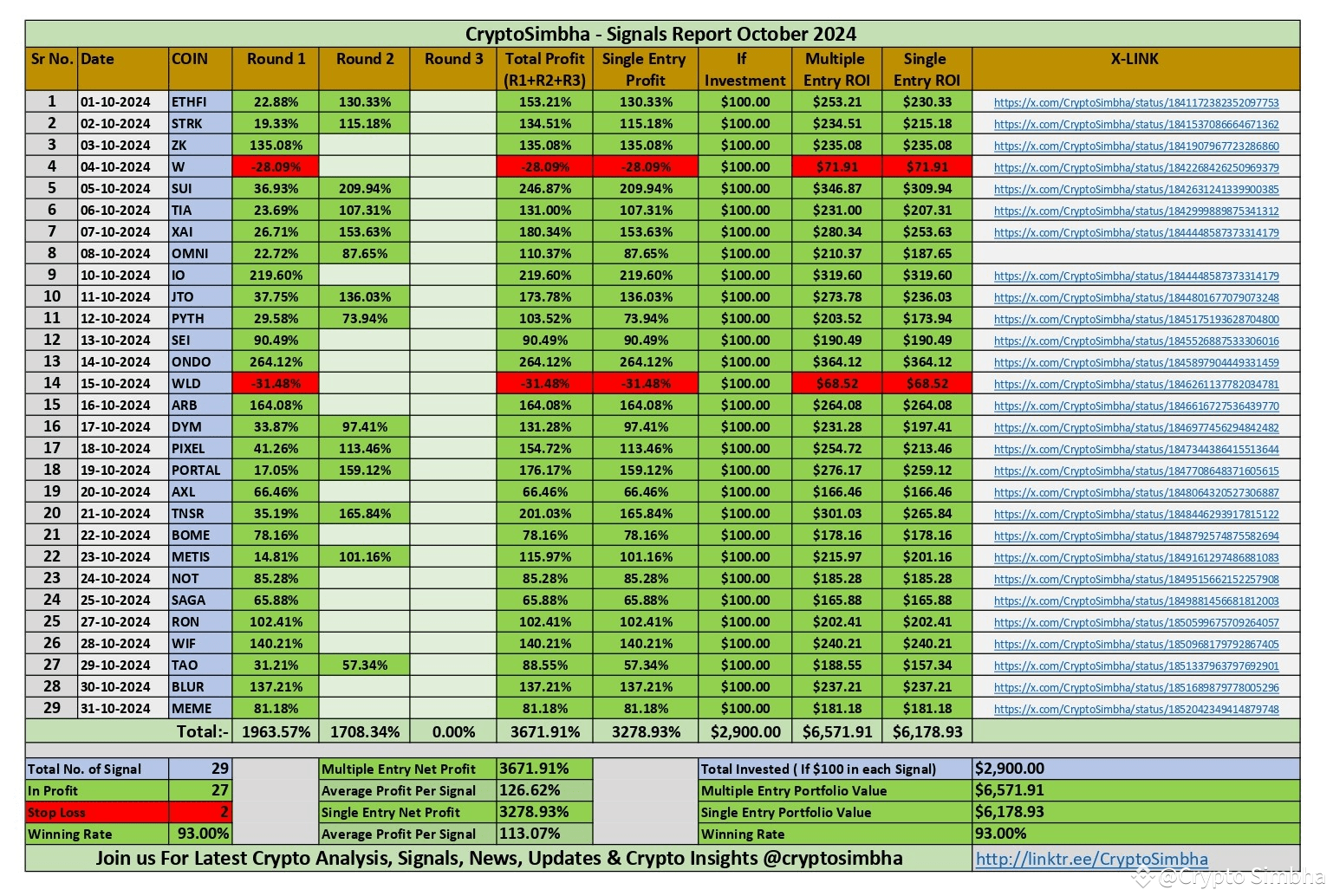Follow the X link in the WLD row
This screenshot has width=1333, height=896.
[x=1135, y=384]
